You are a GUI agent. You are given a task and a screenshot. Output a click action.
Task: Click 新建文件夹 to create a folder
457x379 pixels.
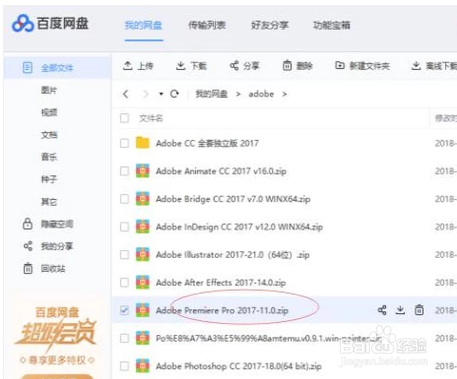click(362, 66)
